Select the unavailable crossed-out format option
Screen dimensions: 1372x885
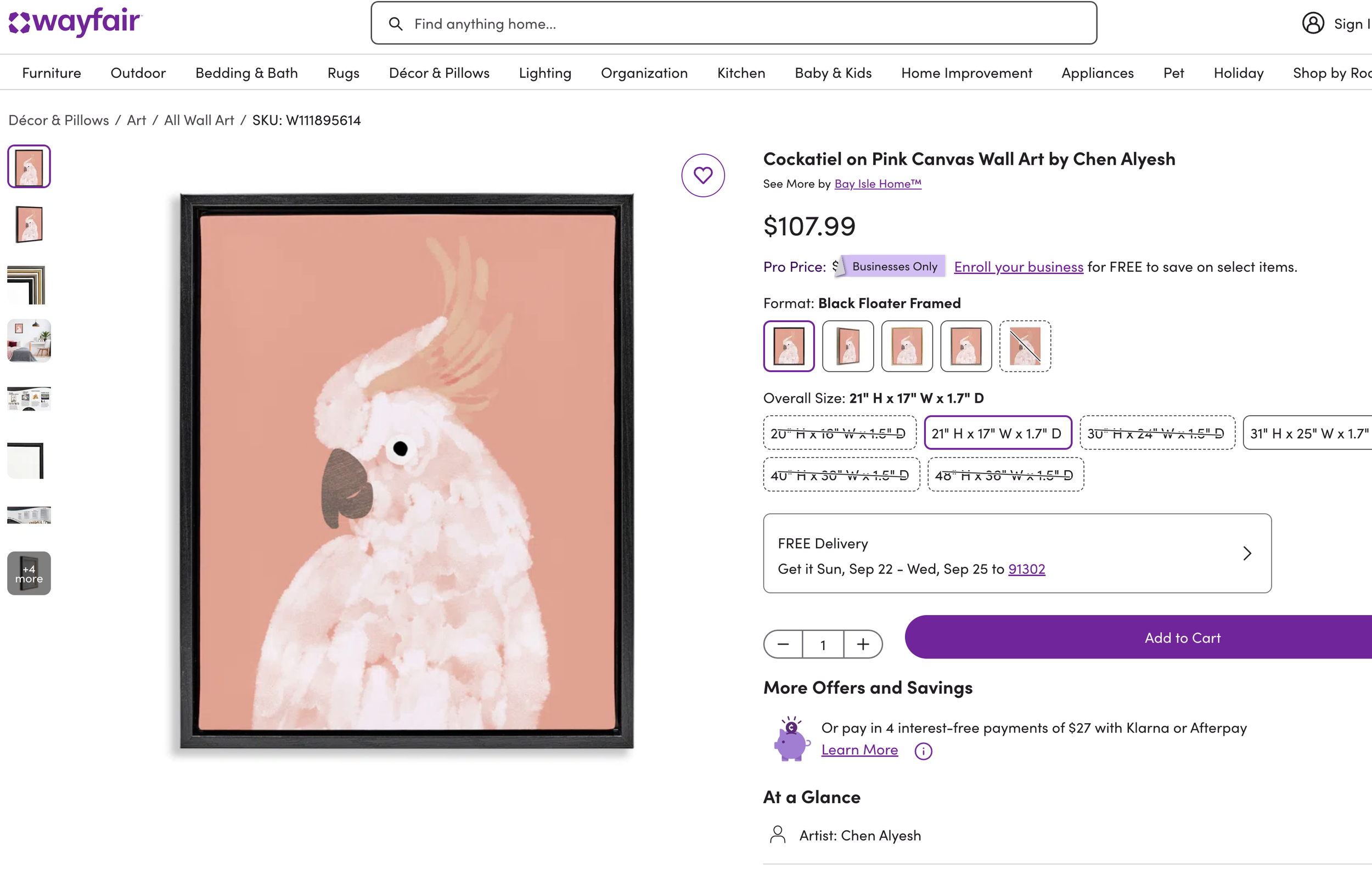tap(1025, 346)
